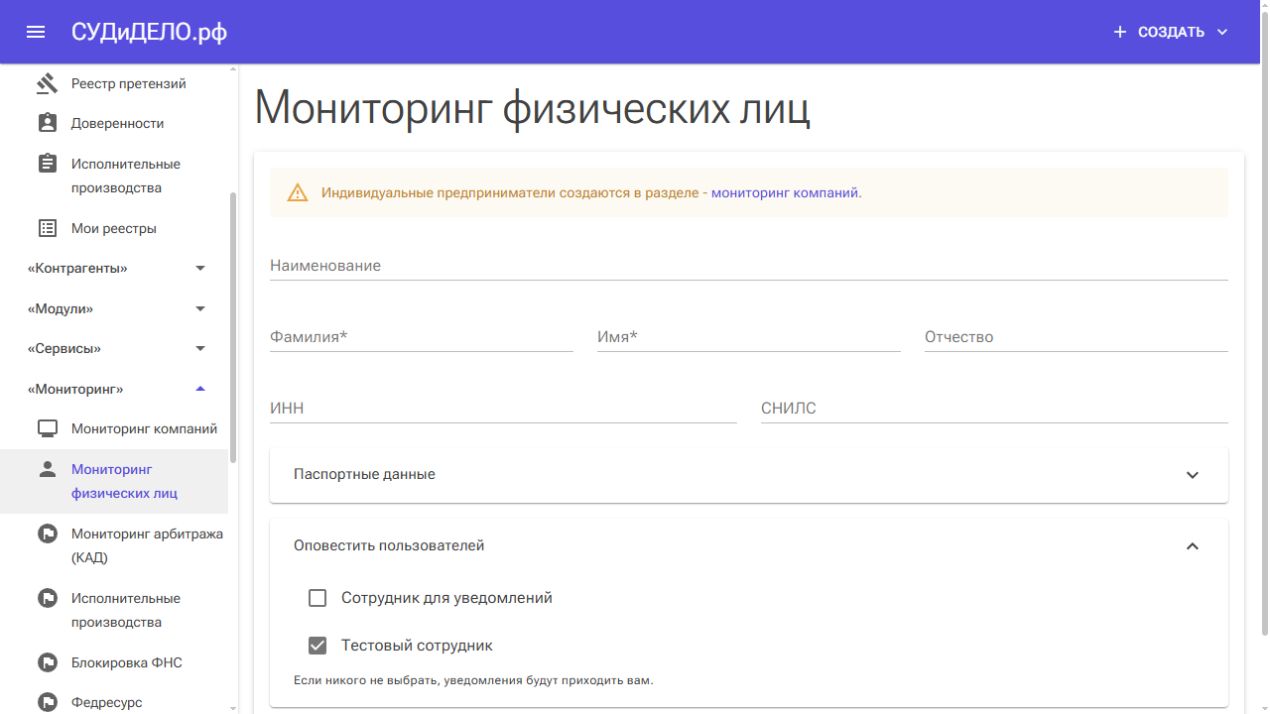Select Мониторинг арбитража (КАД) item
1270x714 pixels.
(x=147, y=546)
